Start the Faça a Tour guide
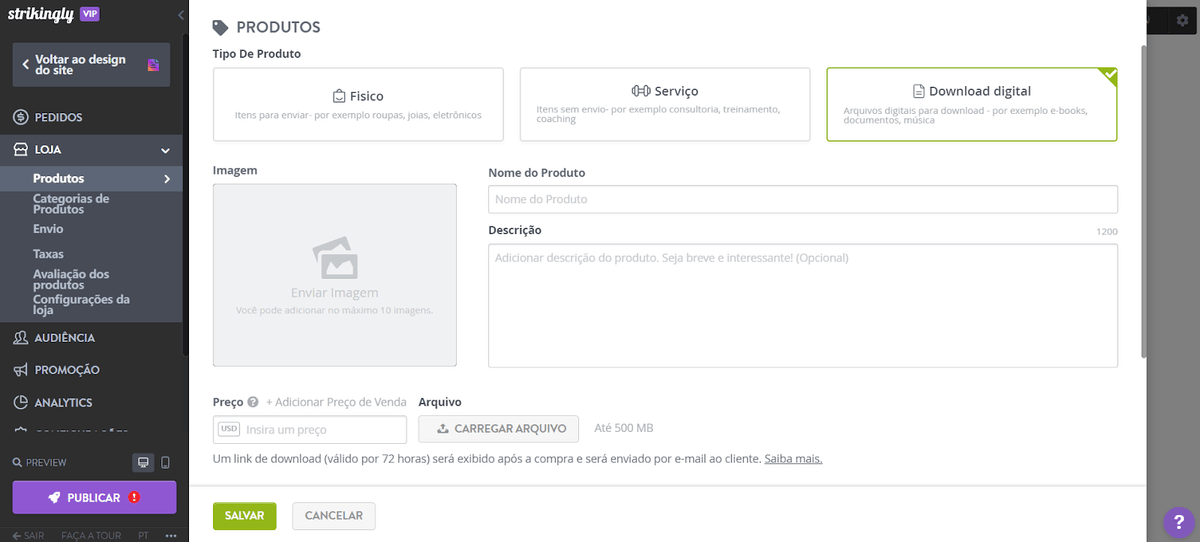 91,536
